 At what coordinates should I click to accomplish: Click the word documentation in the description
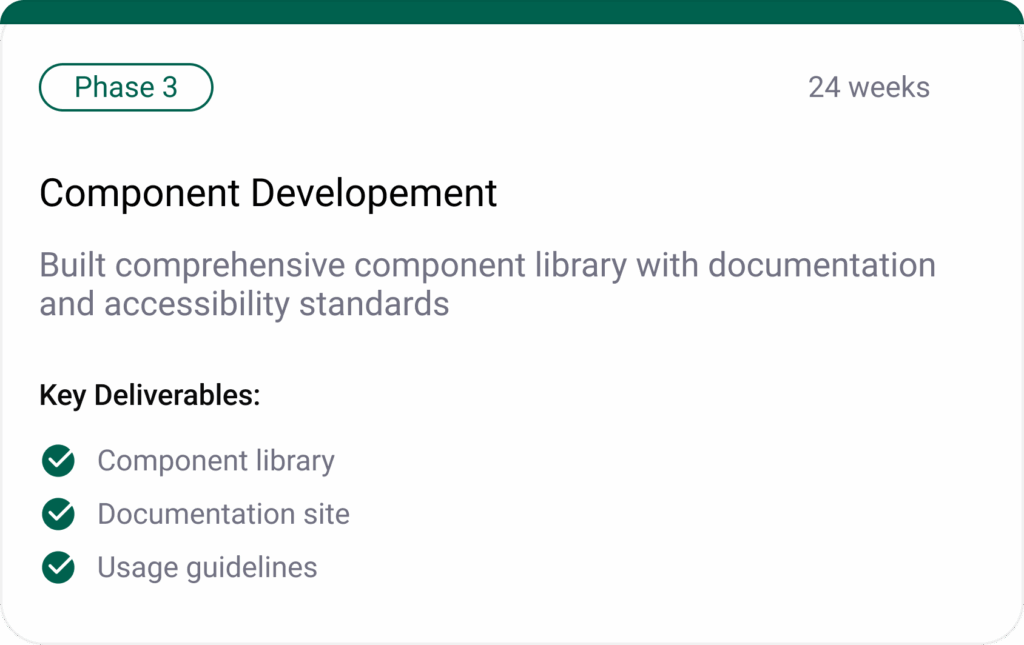click(x=821, y=266)
